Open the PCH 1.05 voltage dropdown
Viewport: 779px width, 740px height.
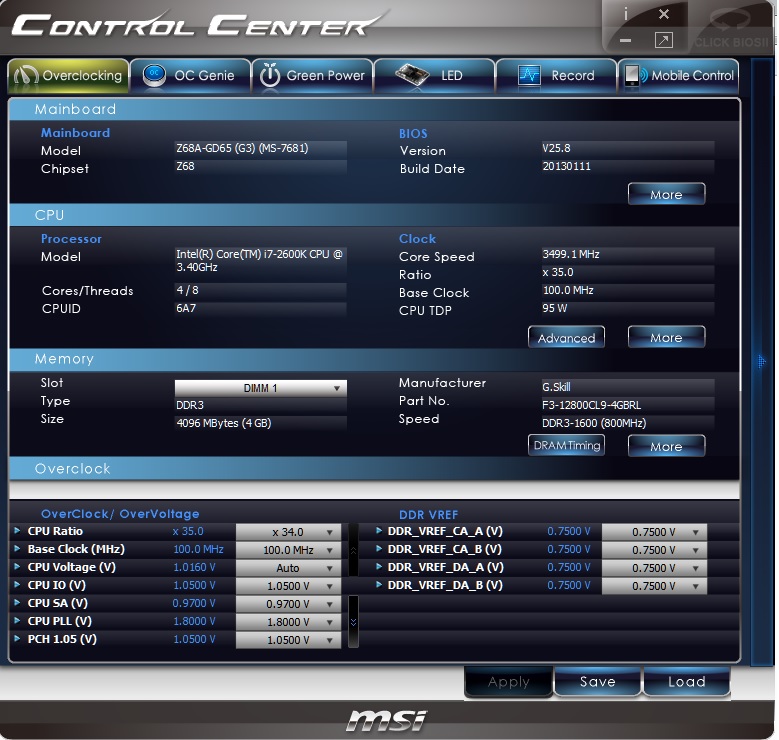point(289,640)
